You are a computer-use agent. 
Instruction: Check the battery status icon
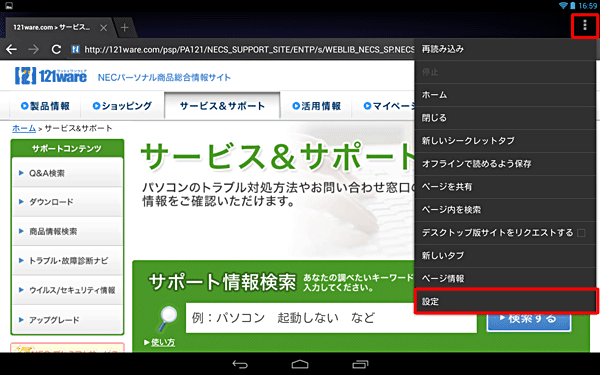tap(572, 5)
